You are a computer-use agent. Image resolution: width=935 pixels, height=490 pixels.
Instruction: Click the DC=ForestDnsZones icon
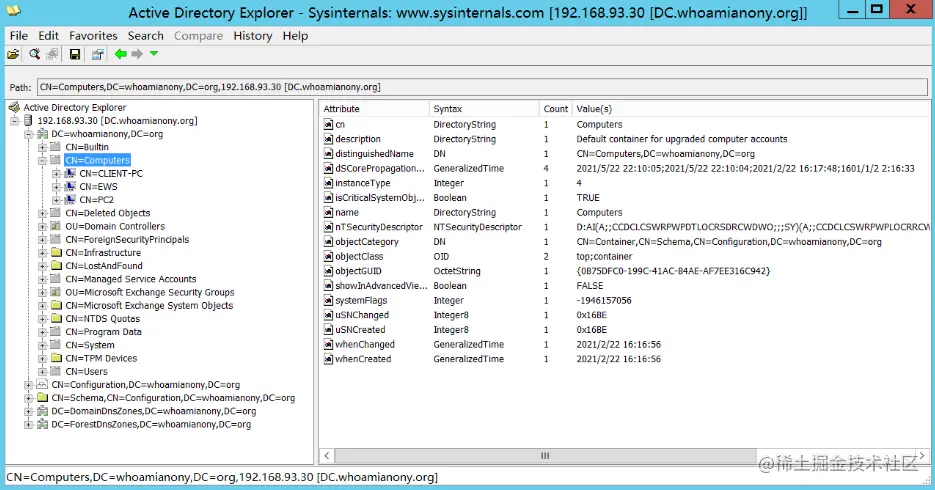coord(42,424)
